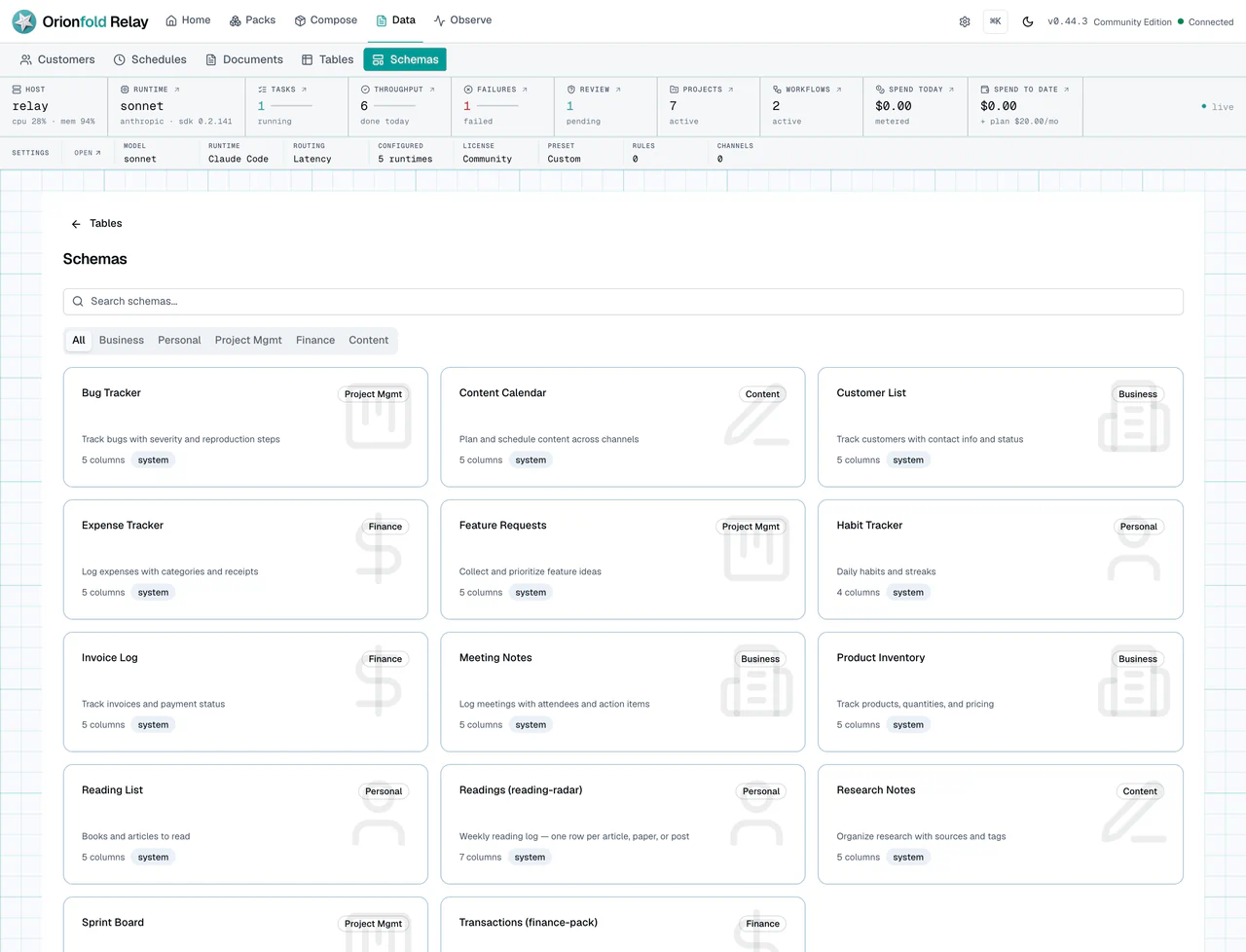The image size is (1246, 952).
Task: Open the Workflows stat panel
Action: pos(811,106)
